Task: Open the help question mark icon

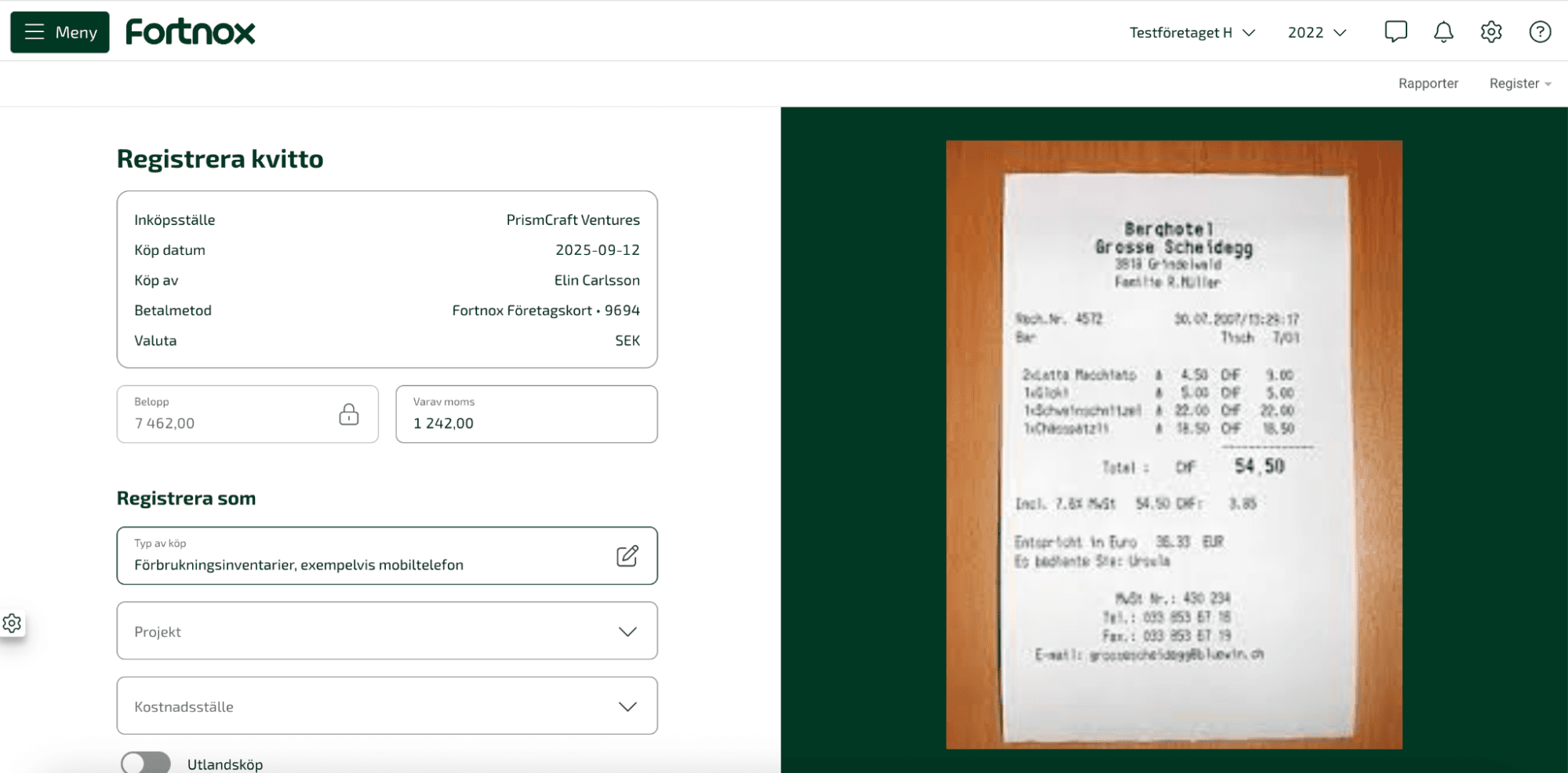Action: [1540, 32]
